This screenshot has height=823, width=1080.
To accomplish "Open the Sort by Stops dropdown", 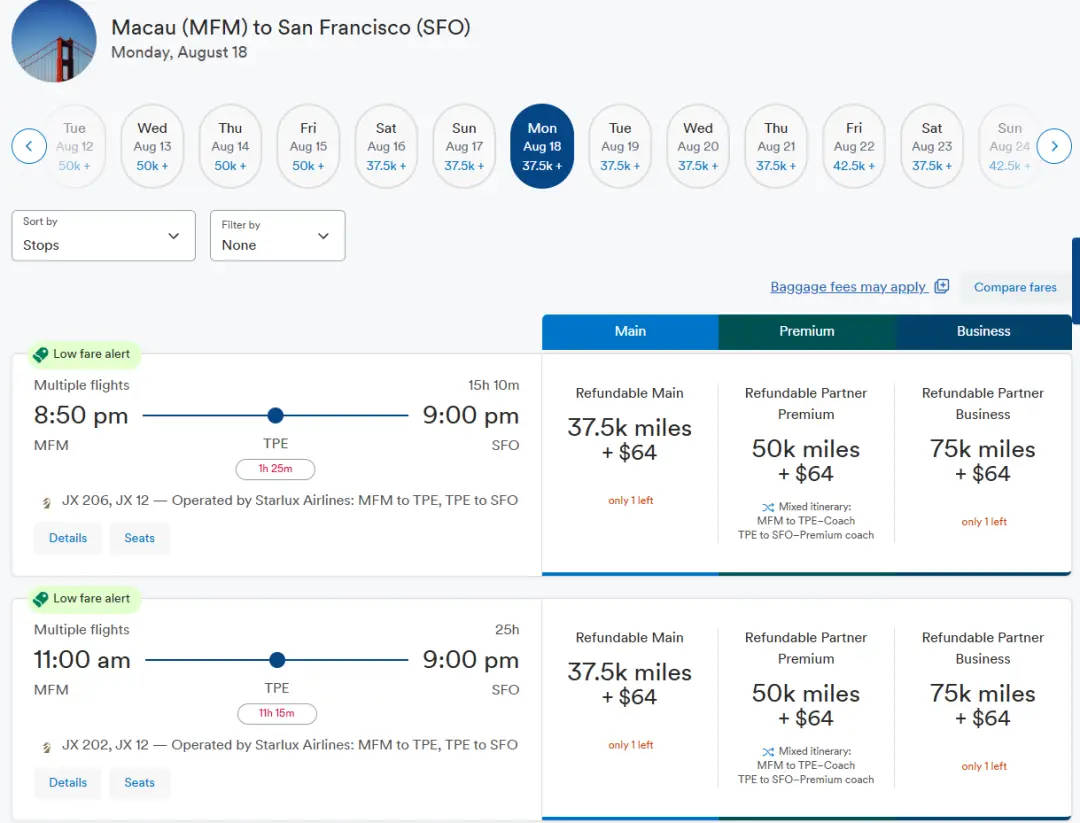I will (103, 236).
